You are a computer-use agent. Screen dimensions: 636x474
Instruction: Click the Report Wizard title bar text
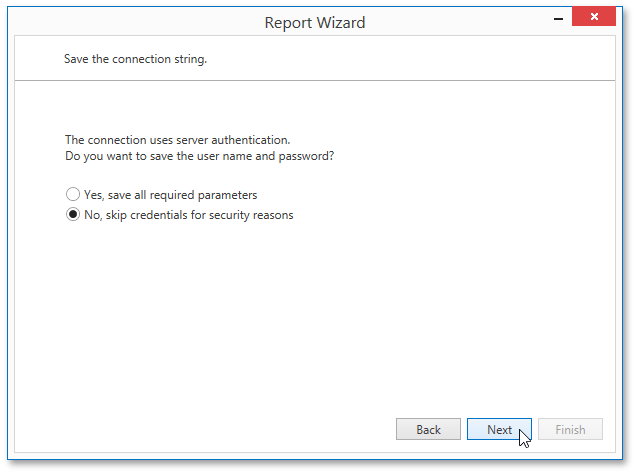point(315,23)
